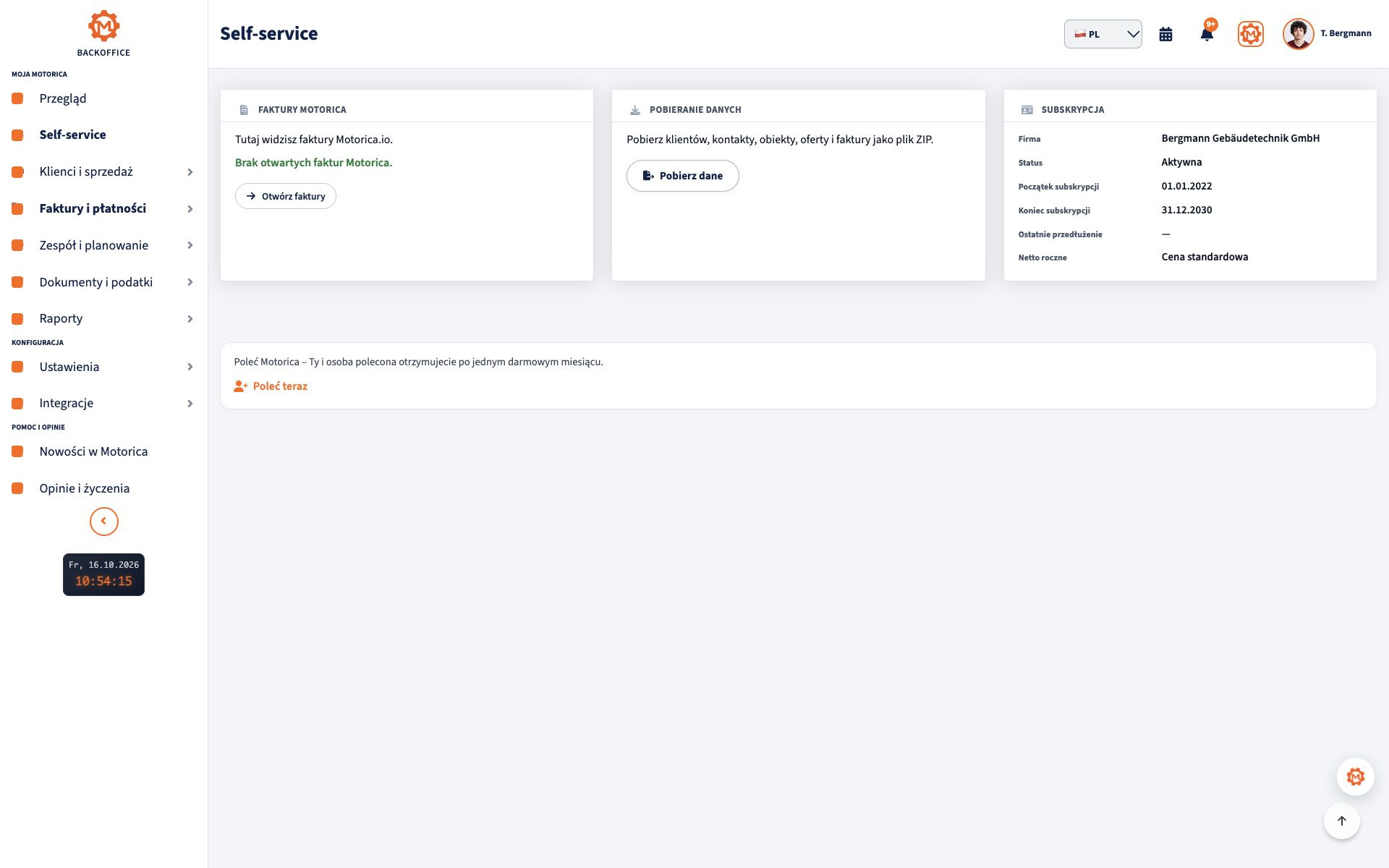Click orange icon beside Self-service

tap(18, 135)
